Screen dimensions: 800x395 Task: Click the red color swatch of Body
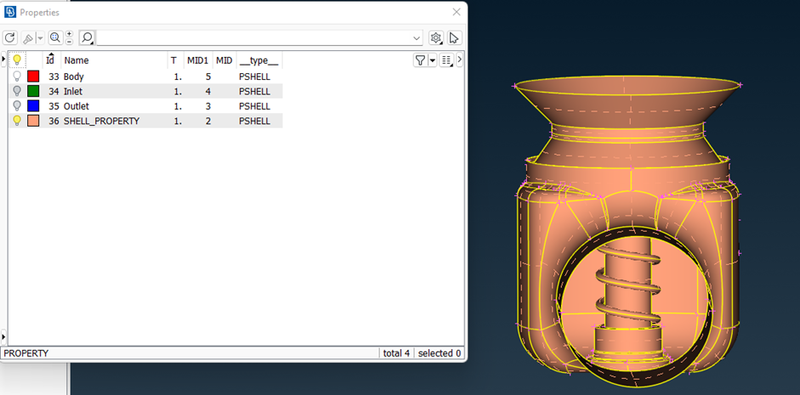[x=33, y=77]
